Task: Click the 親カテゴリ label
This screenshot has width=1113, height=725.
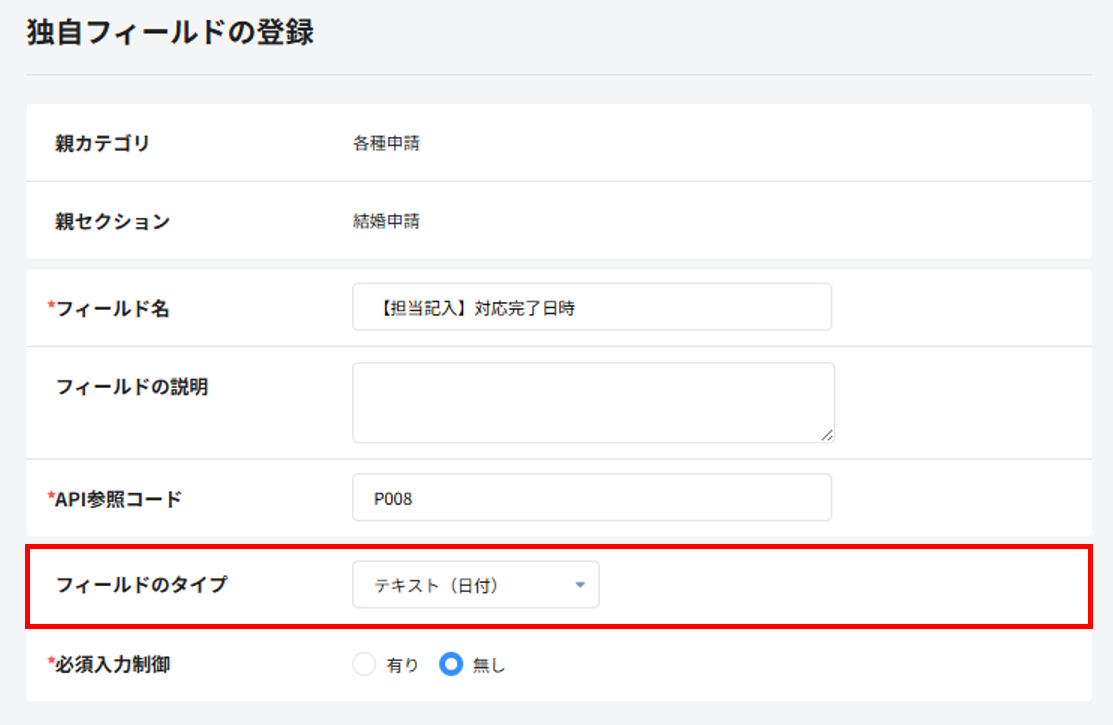Action: pyautogui.click(x=102, y=143)
